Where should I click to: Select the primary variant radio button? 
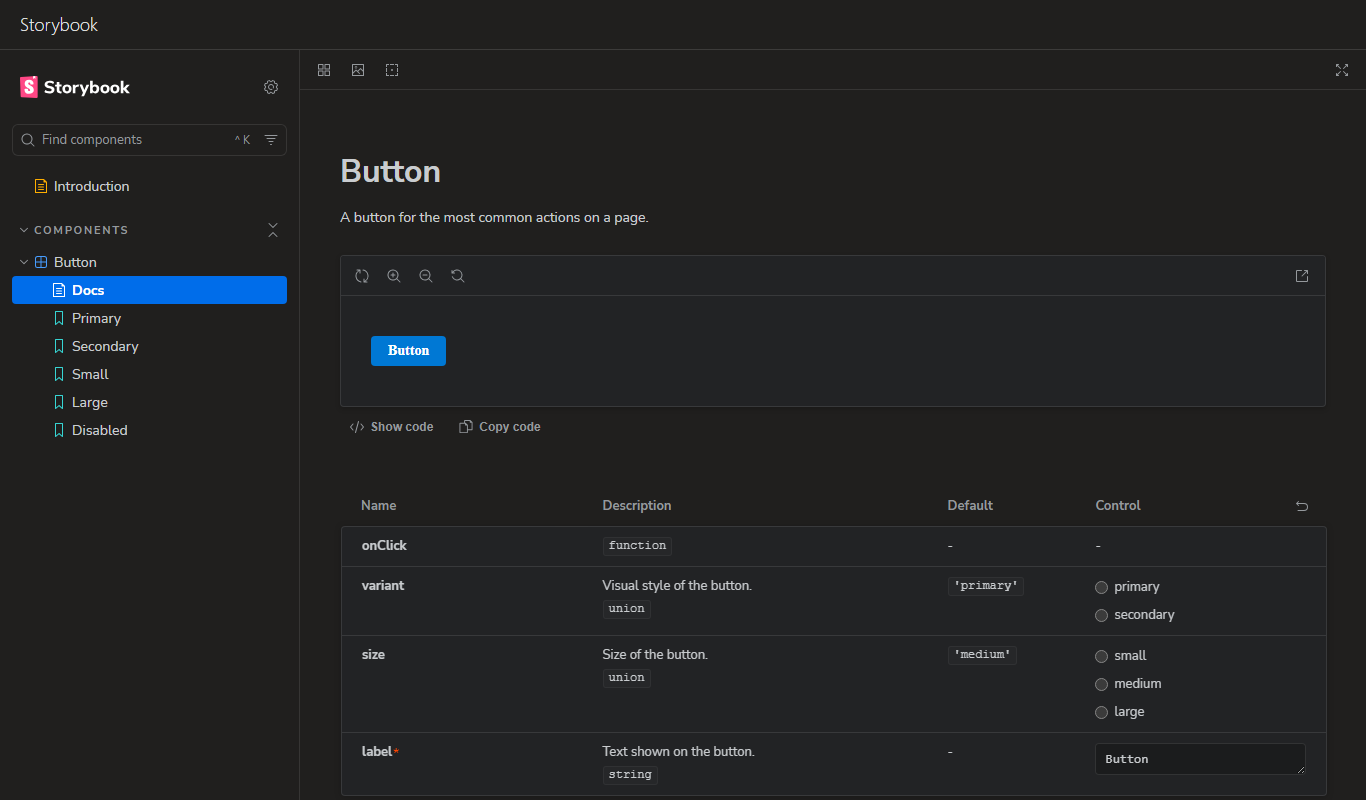click(1102, 587)
